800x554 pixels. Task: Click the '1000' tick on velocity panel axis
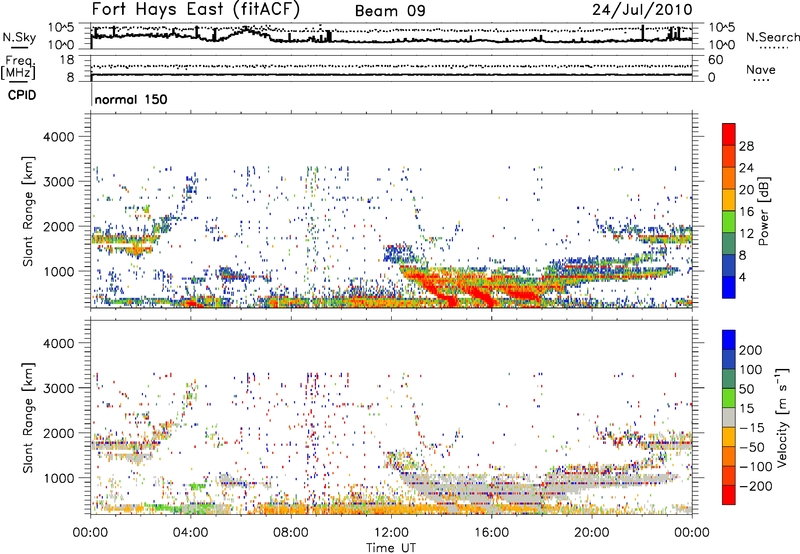58,478
